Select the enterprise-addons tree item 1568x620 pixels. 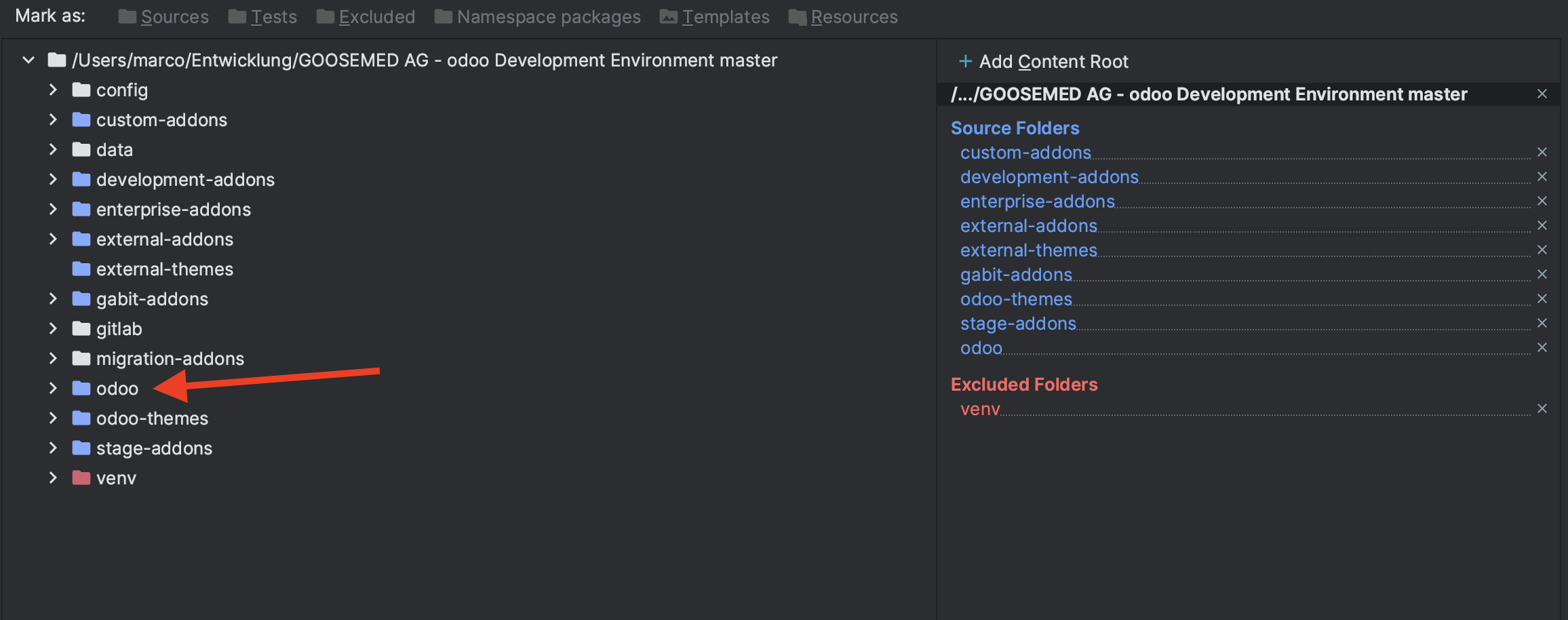174,209
